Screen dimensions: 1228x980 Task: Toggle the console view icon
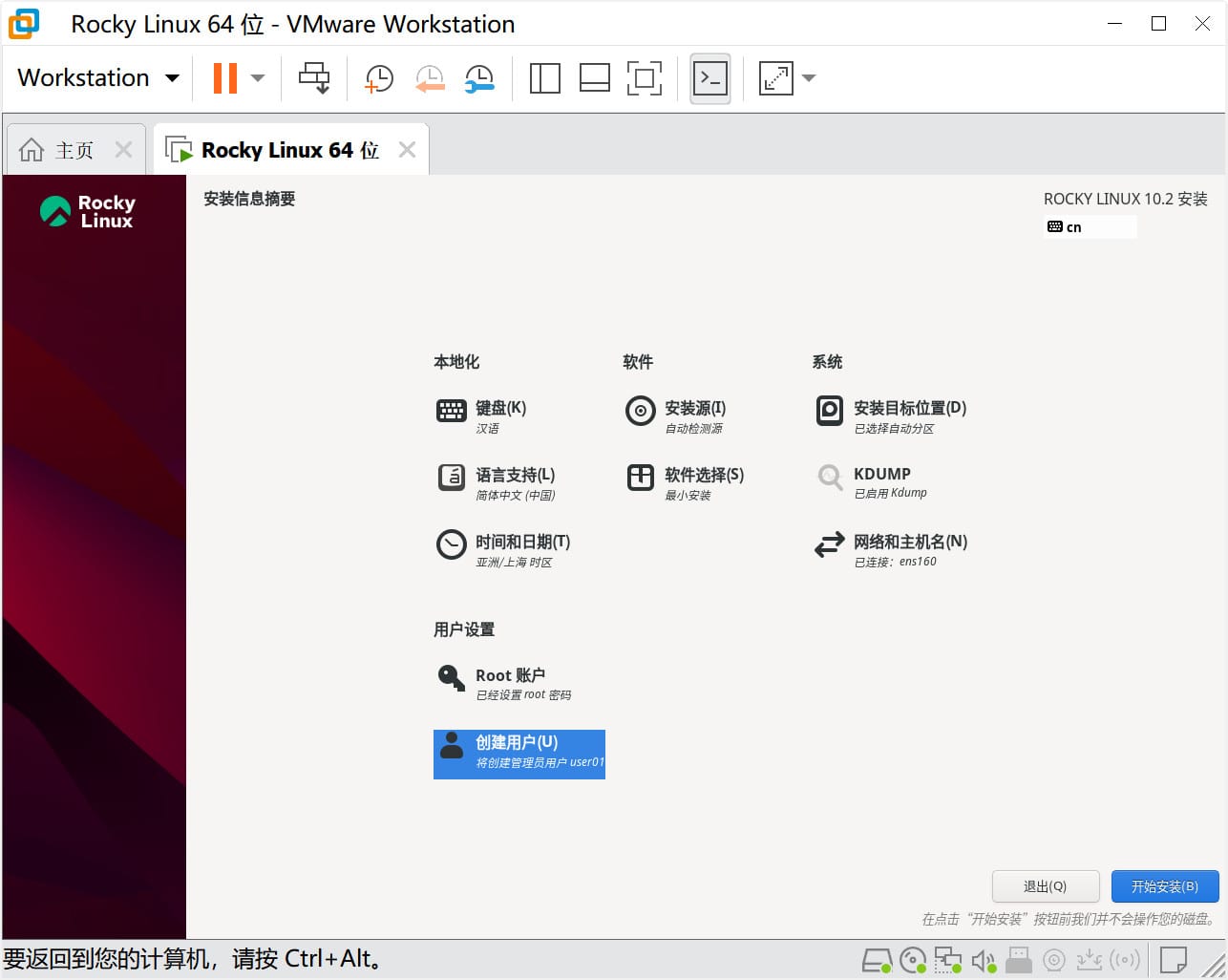(710, 78)
